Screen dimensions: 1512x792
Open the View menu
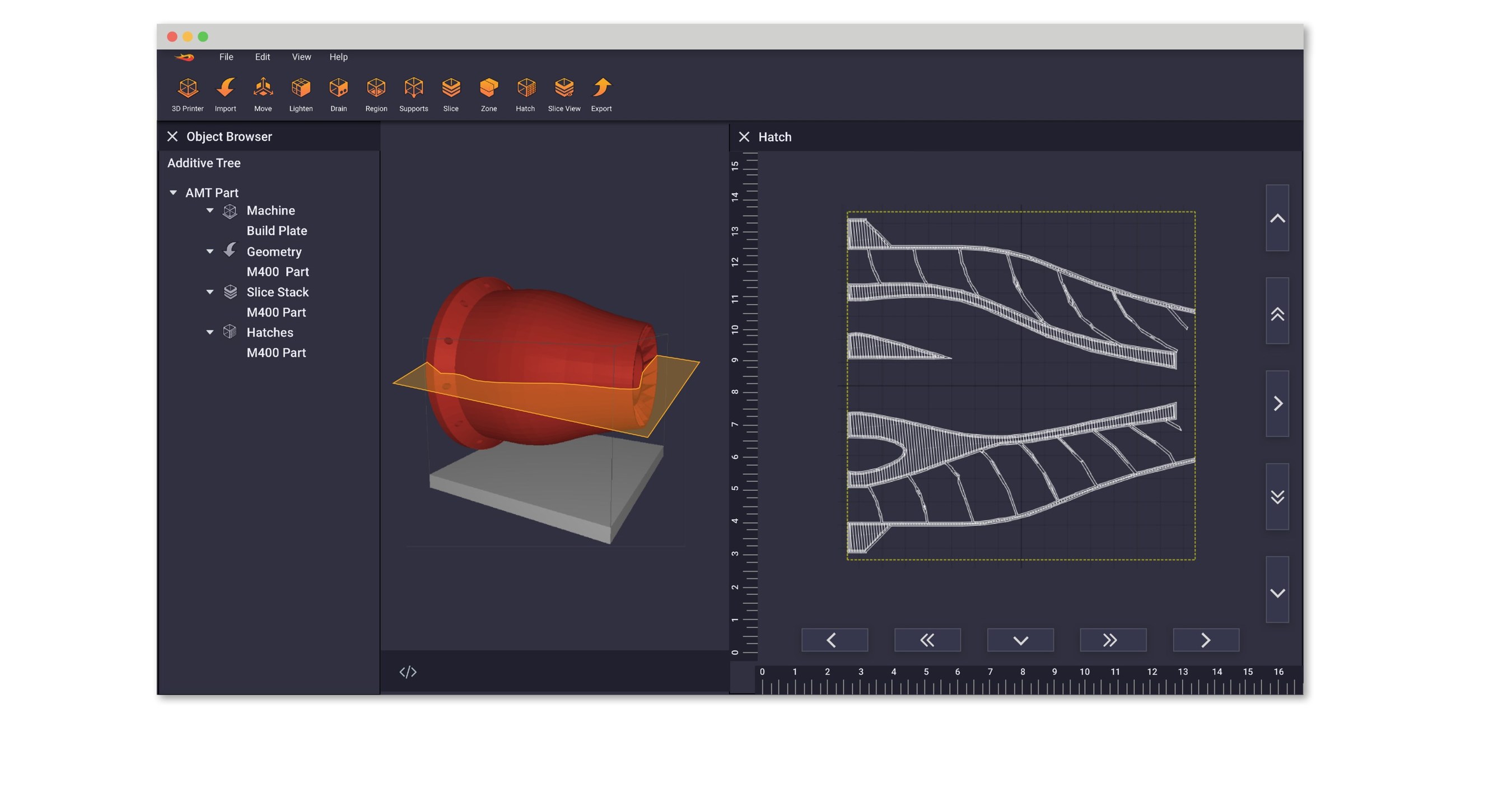coord(301,57)
